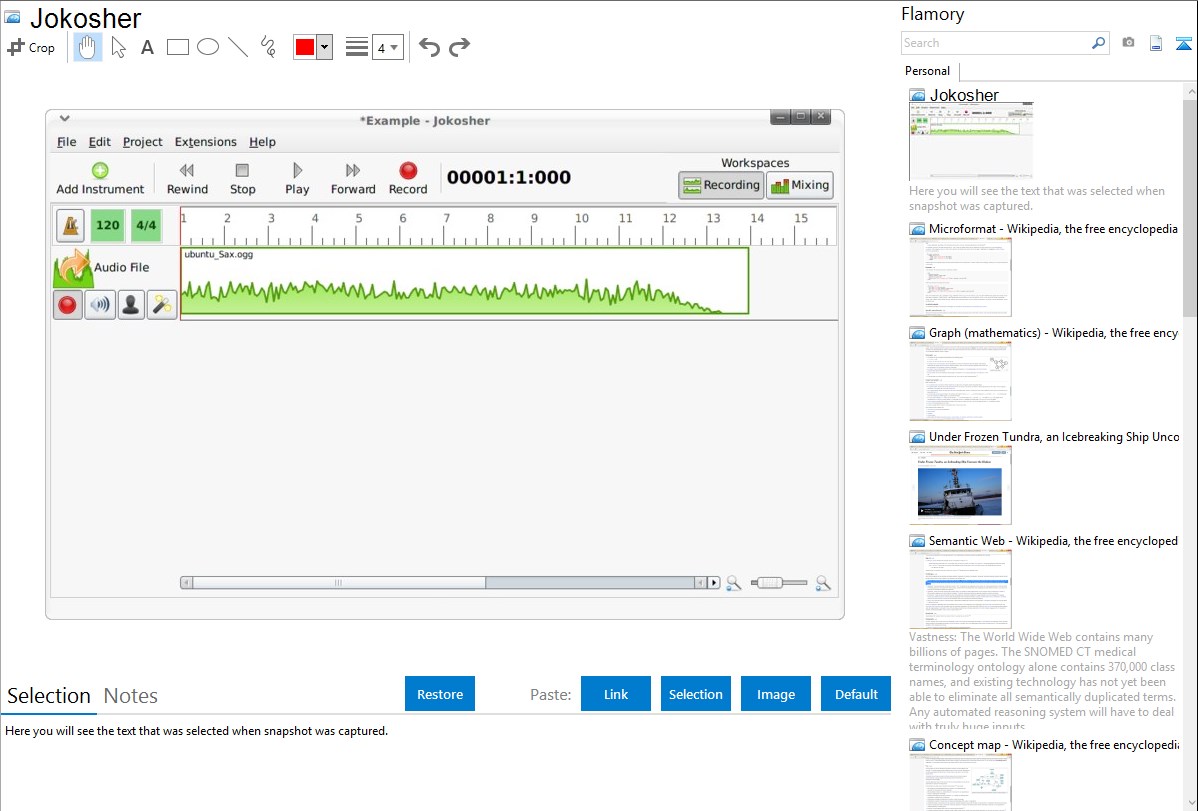Select the arrow pointer tool
The image size is (1198, 811).
click(x=118, y=47)
